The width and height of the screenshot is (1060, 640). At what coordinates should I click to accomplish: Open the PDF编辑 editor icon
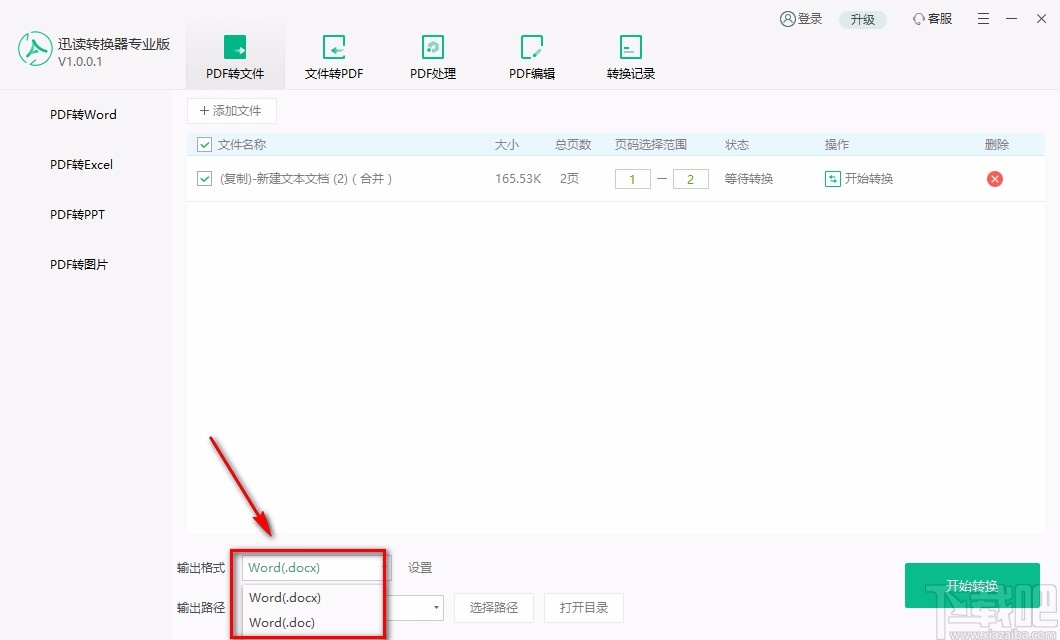coord(531,47)
